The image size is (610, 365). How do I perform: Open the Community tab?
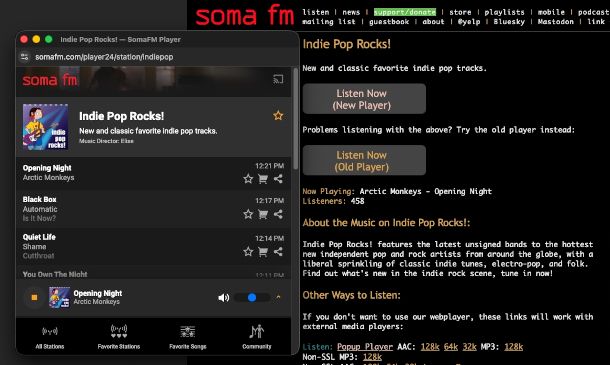256,337
